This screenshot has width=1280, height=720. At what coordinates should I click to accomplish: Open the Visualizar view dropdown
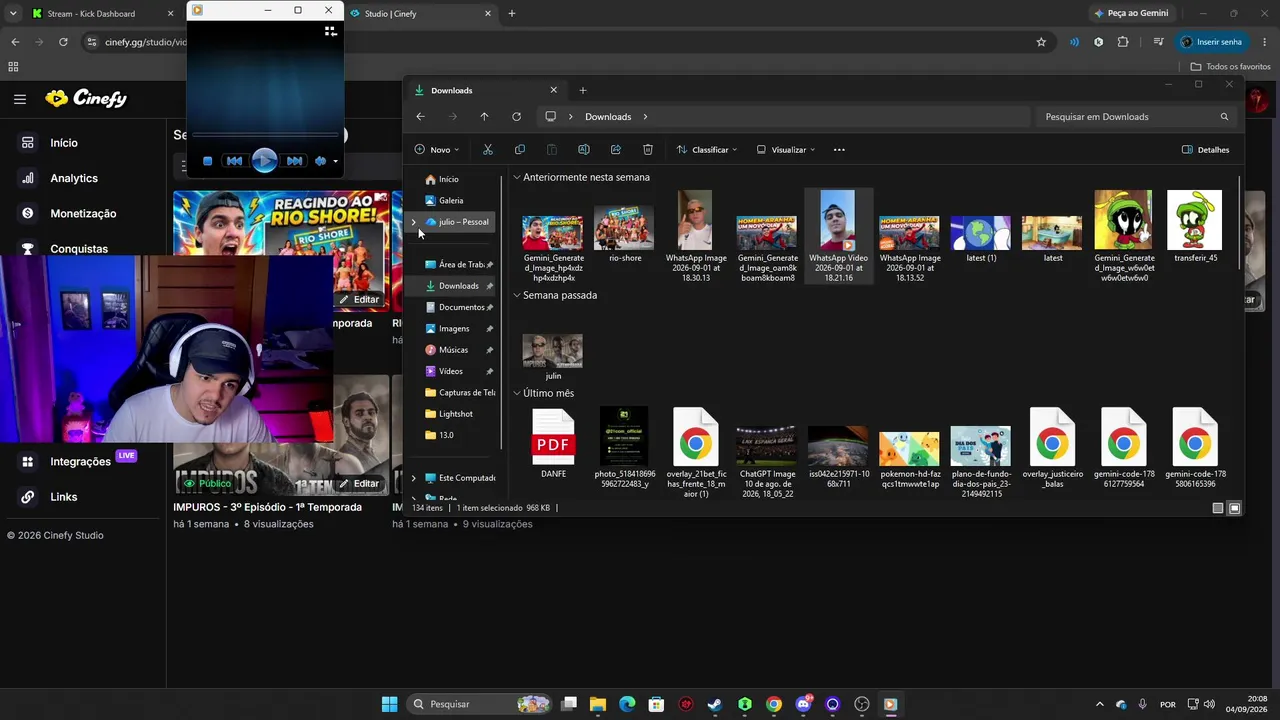pos(786,150)
